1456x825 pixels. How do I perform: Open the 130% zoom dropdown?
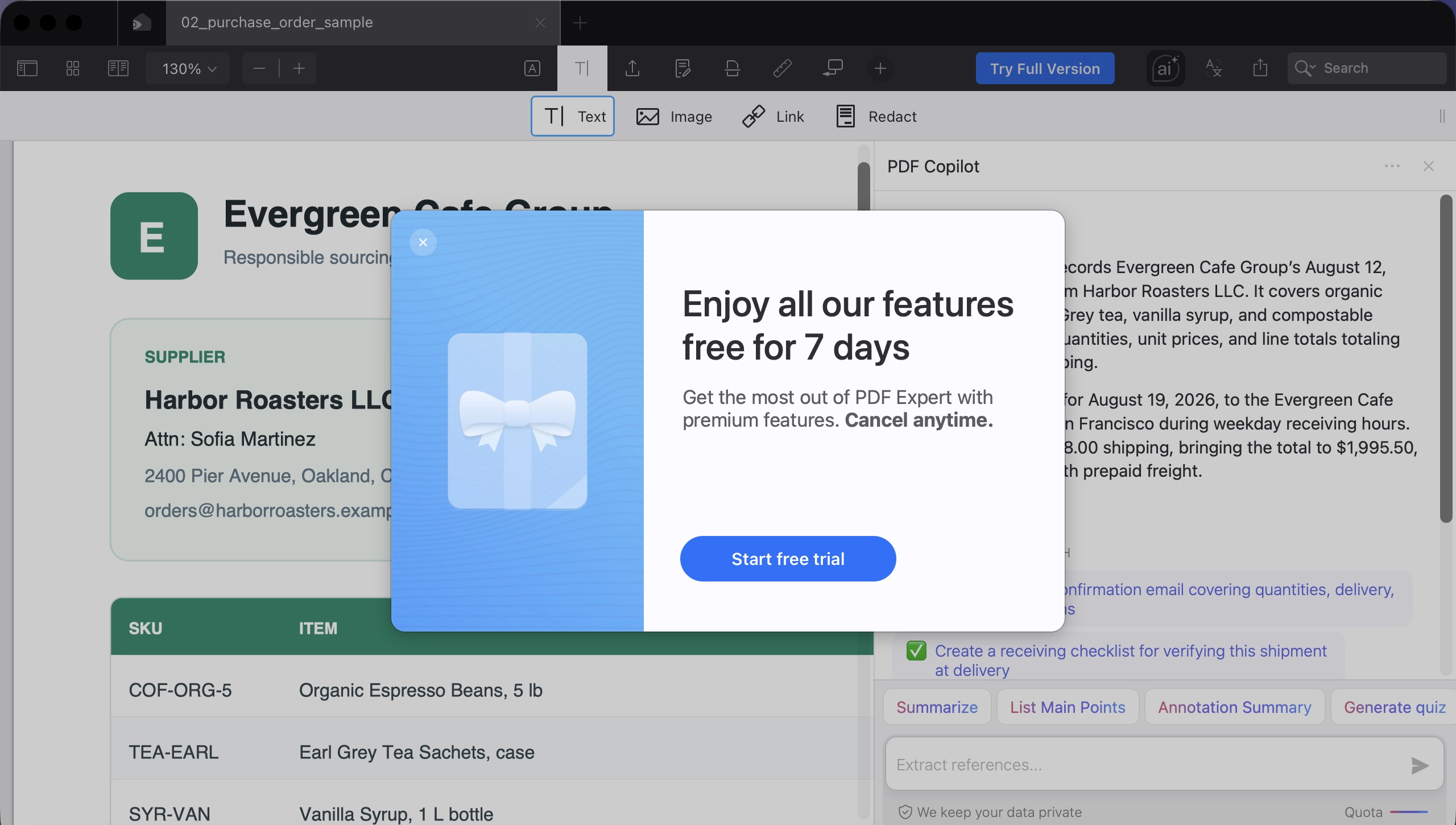pos(188,69)
